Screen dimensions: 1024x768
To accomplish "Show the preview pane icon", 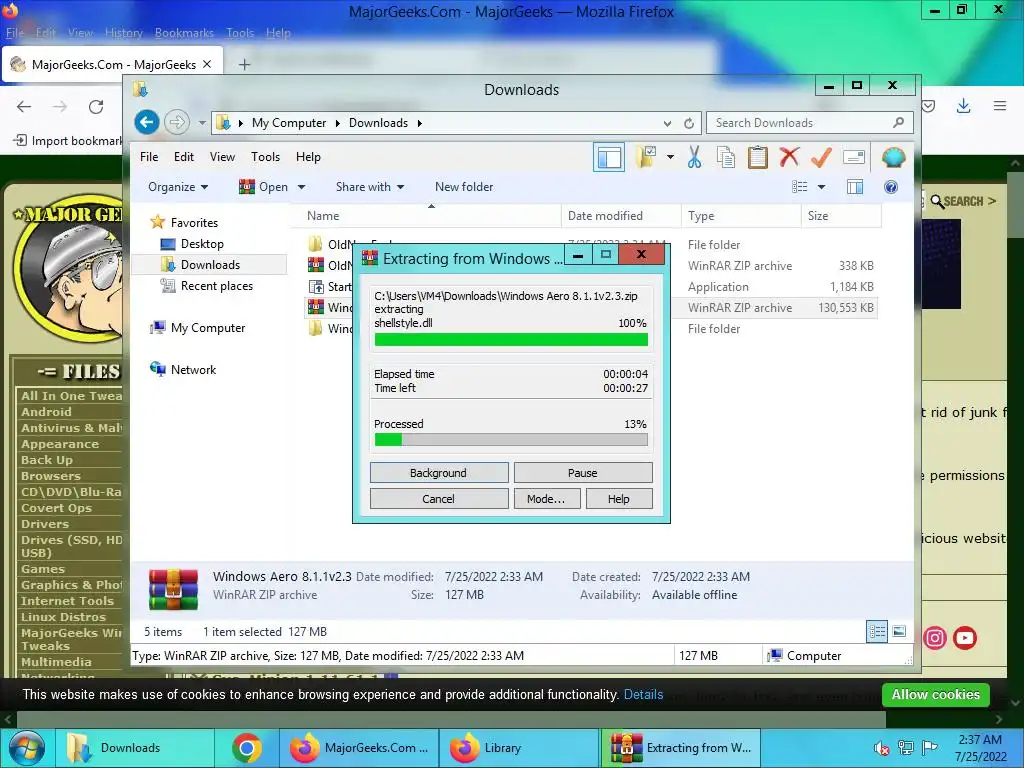I will pyautogui.click(x=854, y=187).
